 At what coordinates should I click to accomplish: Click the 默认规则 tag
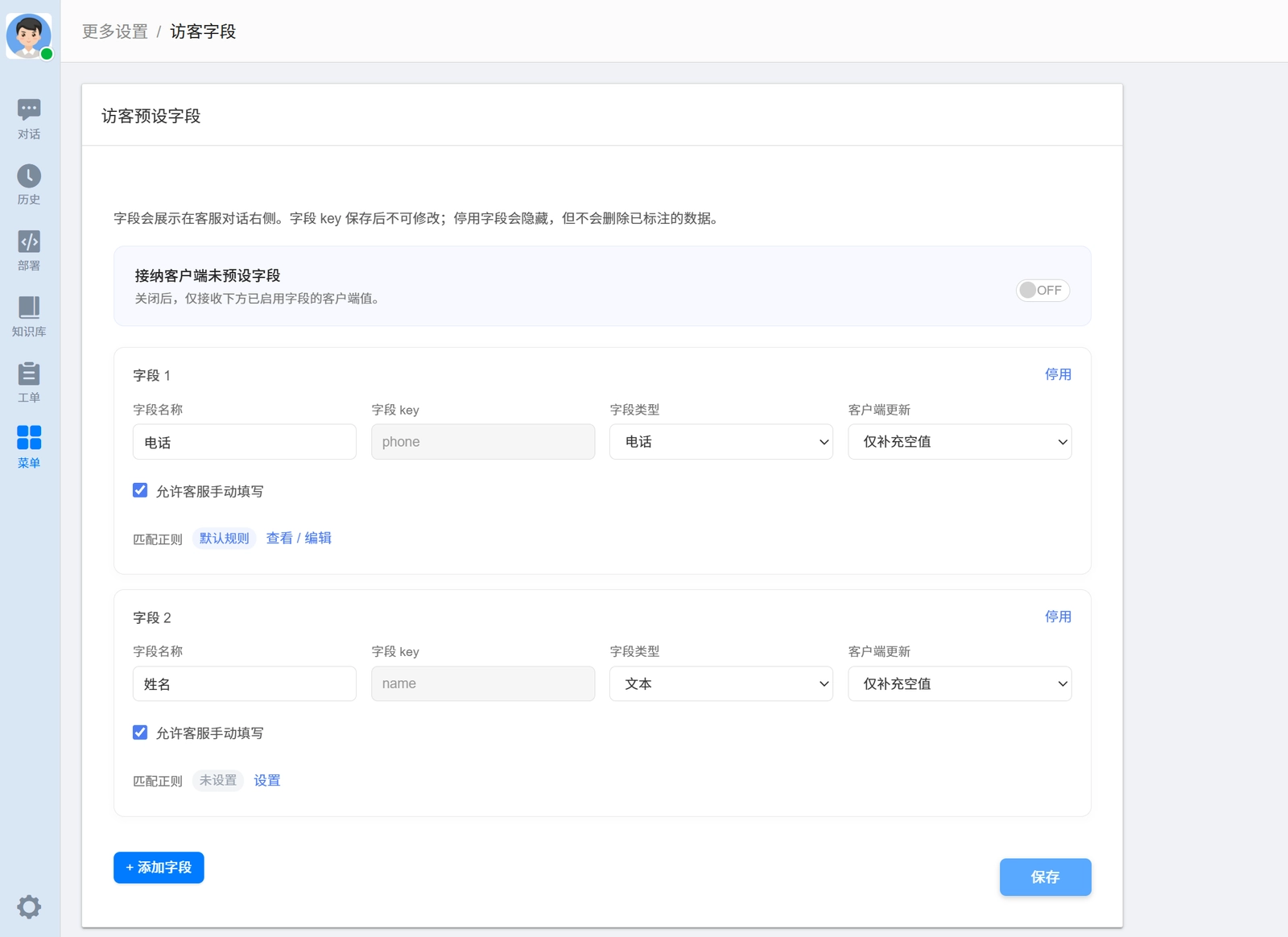(225, 539)
